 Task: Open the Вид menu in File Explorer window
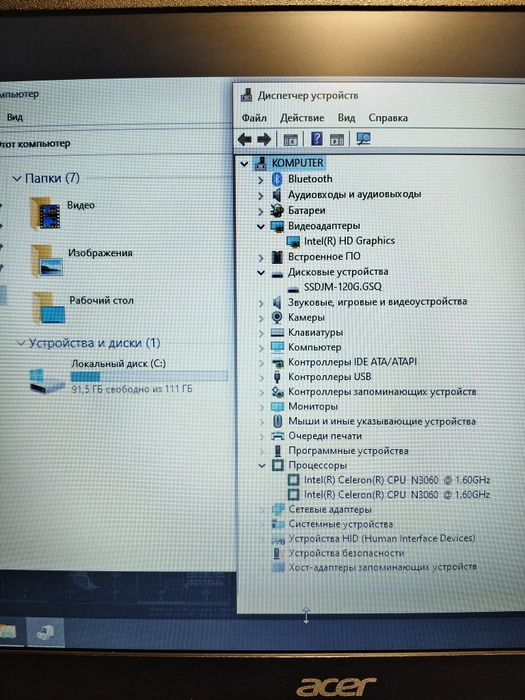click(15, 117)
